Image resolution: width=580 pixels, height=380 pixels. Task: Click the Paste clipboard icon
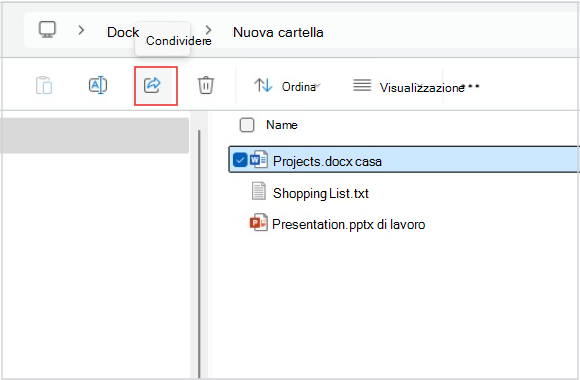pos(44,85)
